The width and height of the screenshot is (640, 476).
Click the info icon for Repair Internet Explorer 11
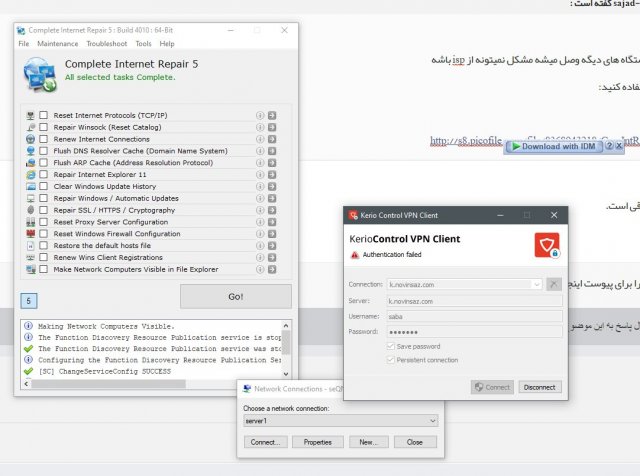(x=261, y=174)
